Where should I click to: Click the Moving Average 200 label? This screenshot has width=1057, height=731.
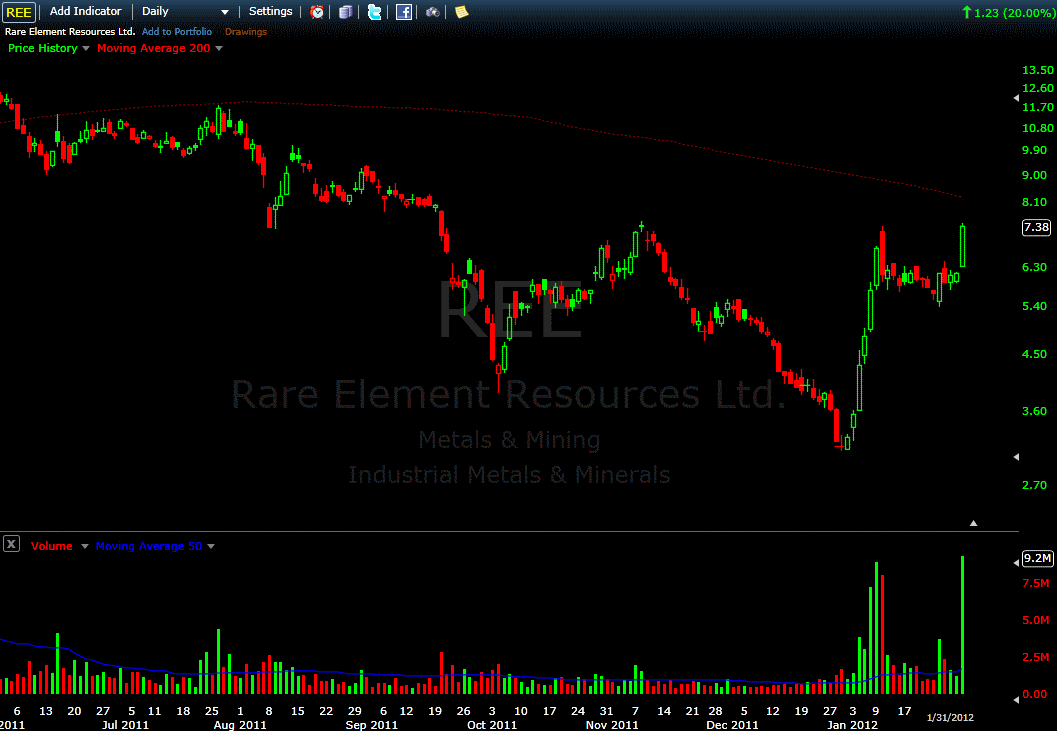coord(154,48)
